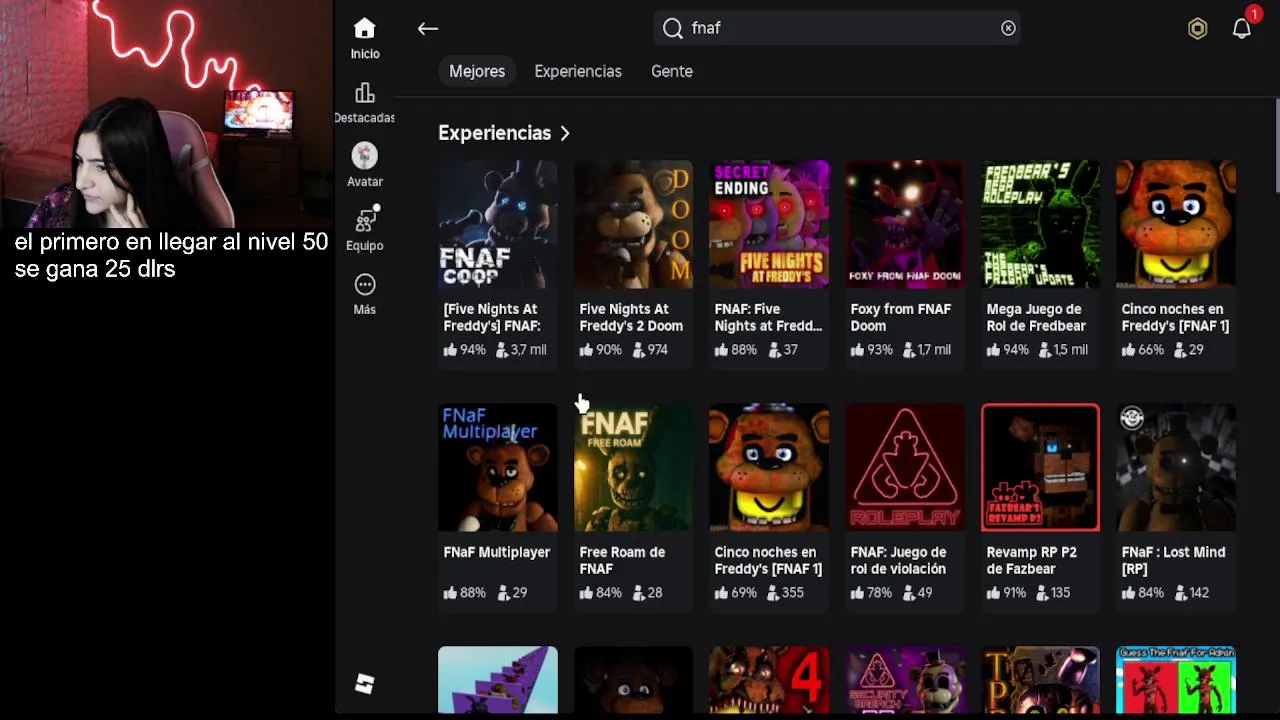Open the Inicio home sidebar icon

(365, 29)
